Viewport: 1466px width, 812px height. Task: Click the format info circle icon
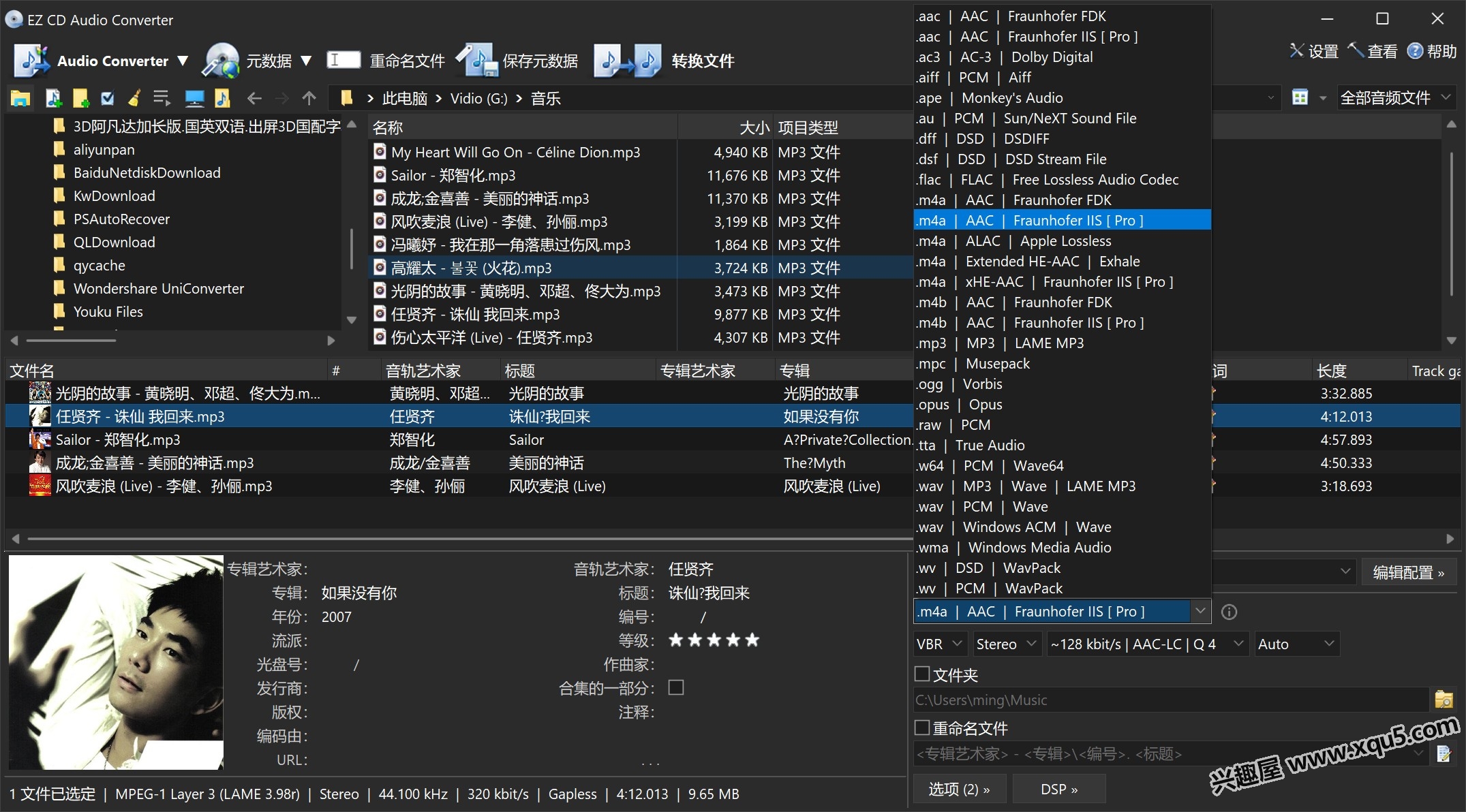click(x=1229, y=612)
